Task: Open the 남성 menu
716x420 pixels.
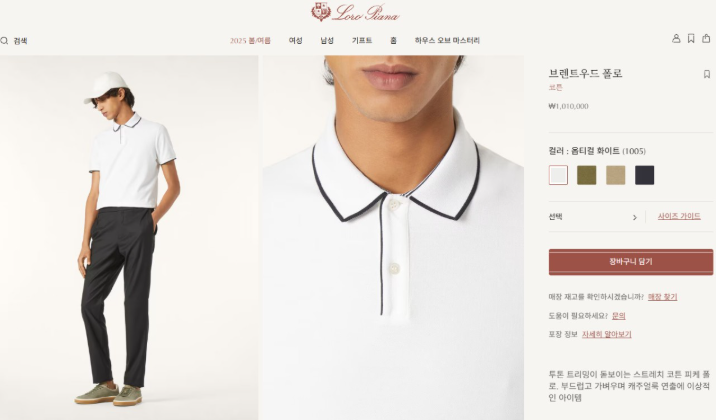Action: click(327, 41)
